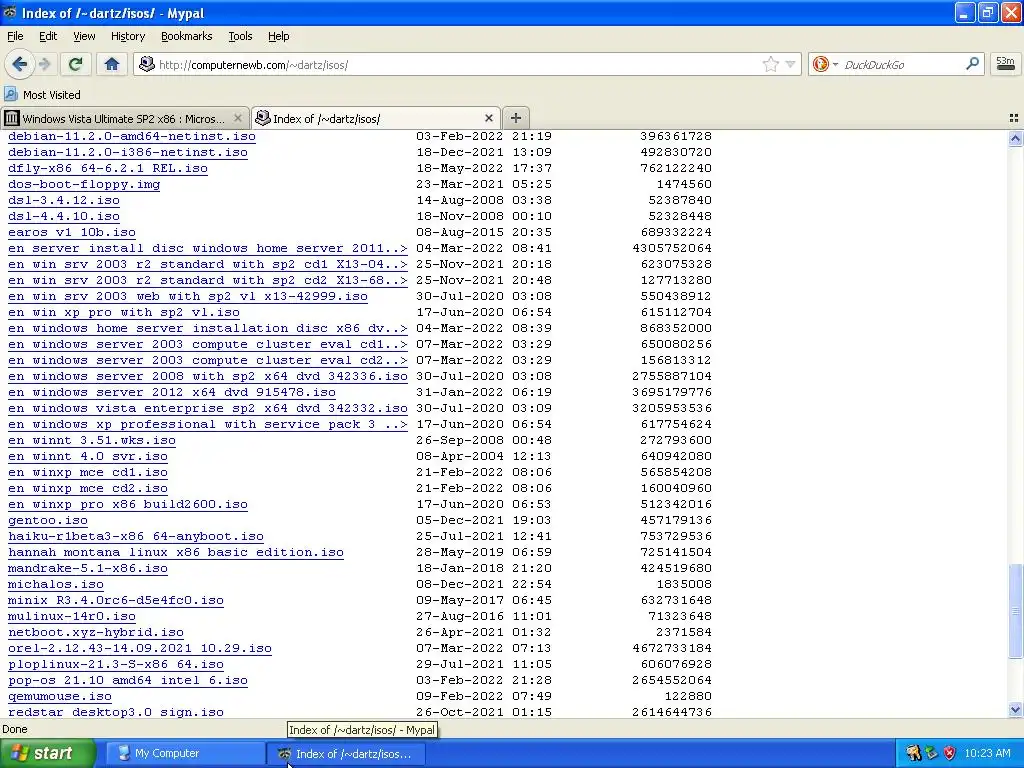
Task: Reload the page with Refresh icon
Action: pyautogui.click(x=75, y=64)
